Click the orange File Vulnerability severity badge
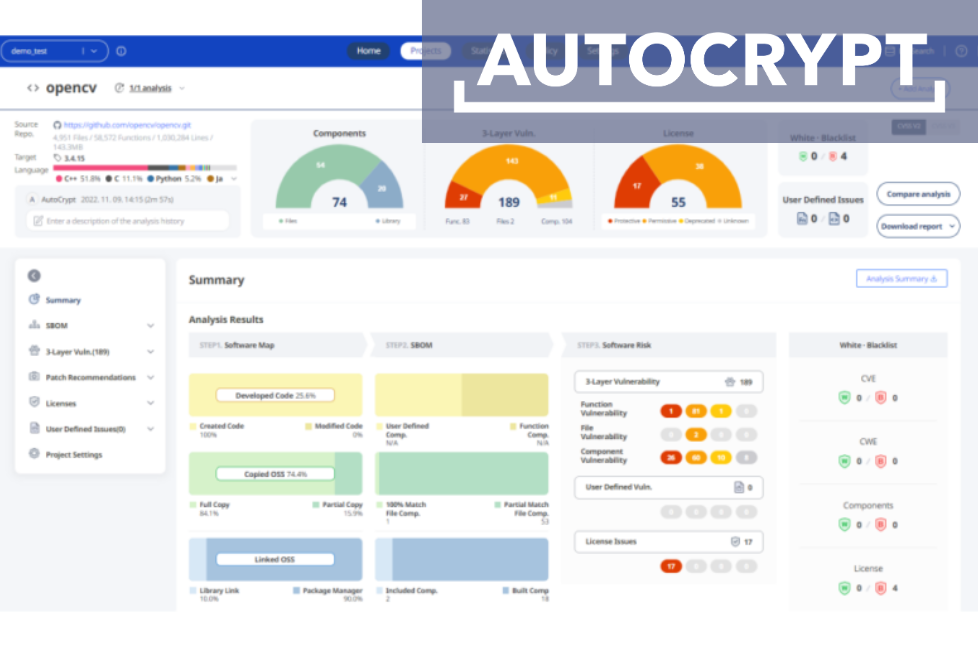The image size is (978, 646). coord(695,435)
